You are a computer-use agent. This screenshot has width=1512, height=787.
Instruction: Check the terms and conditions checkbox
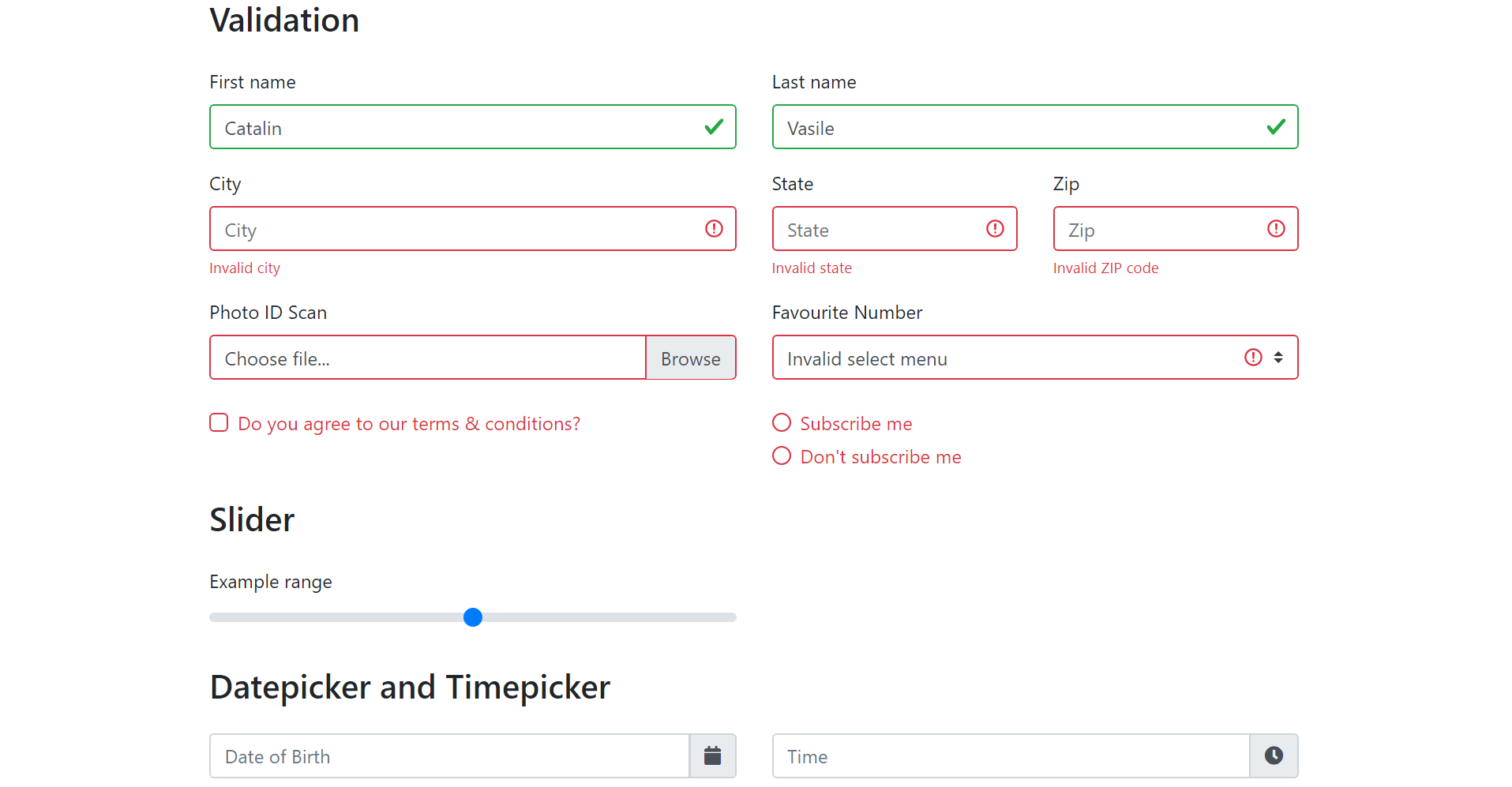point(219,422)
